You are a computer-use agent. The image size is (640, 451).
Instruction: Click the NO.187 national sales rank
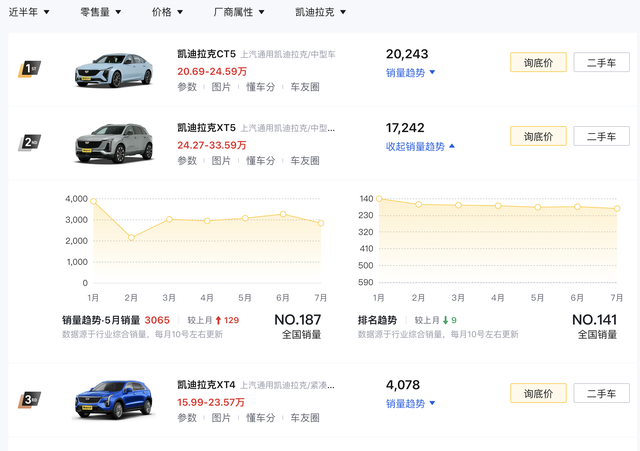click(x=298, y=320)
